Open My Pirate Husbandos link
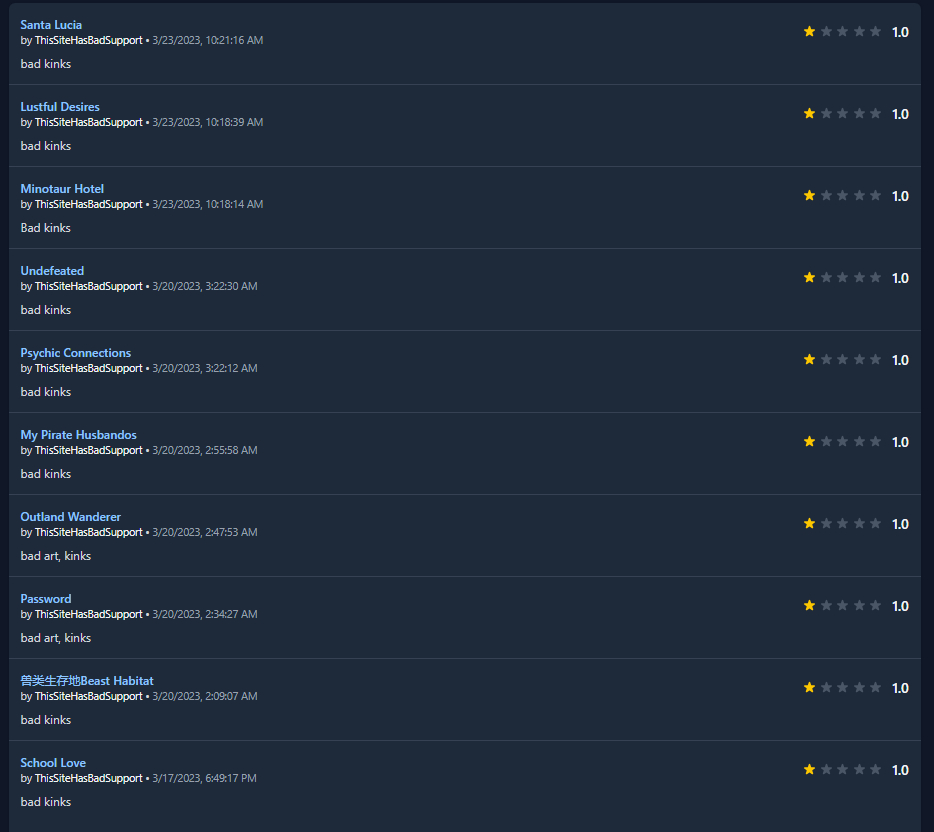Screen dimensions: 934x832 (79, 435)
